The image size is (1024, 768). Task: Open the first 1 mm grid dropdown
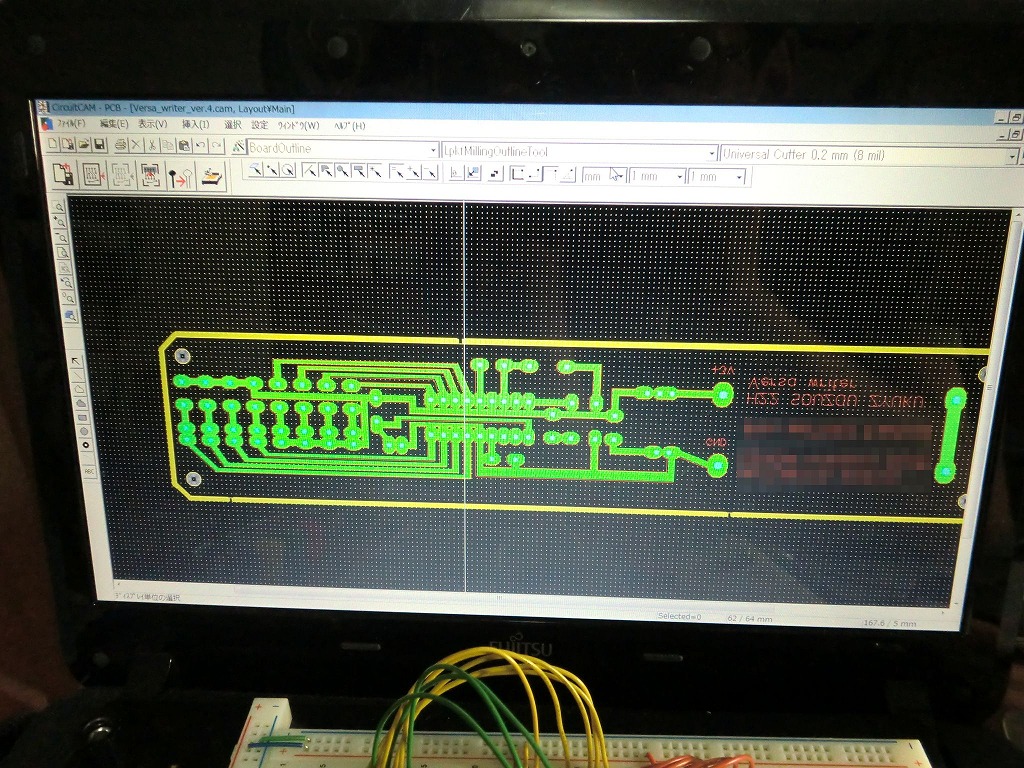click(680, 176)
